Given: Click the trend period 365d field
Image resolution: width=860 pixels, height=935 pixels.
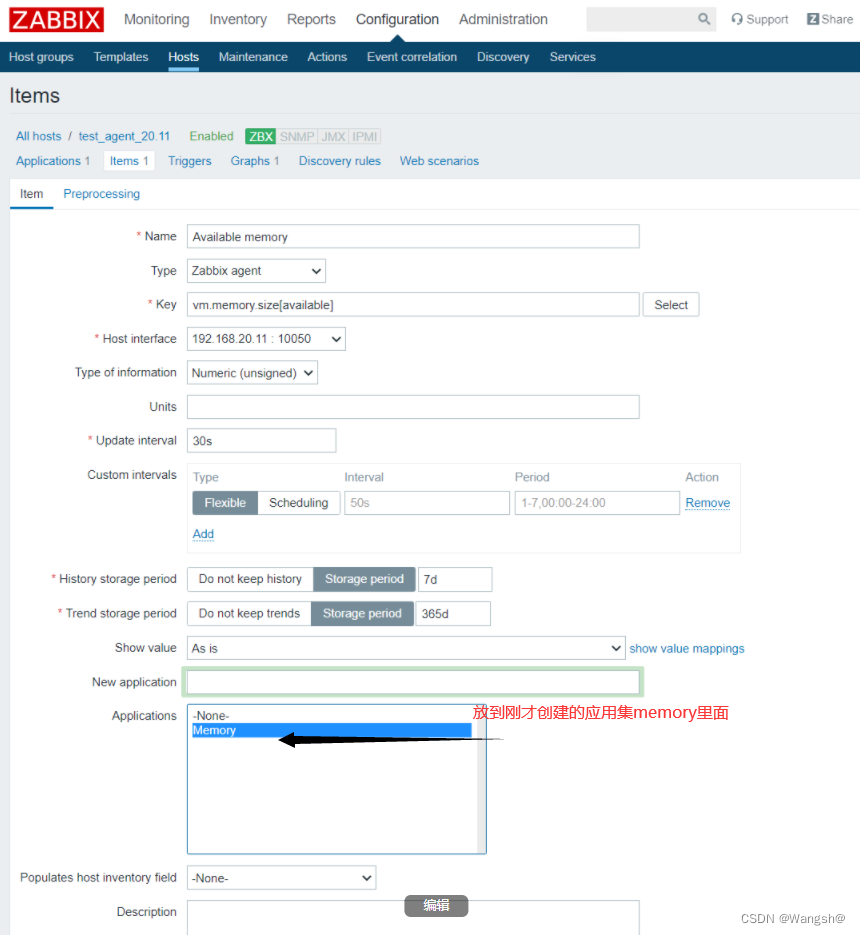Looking at the screenshot, I should [x=453, y=614].
